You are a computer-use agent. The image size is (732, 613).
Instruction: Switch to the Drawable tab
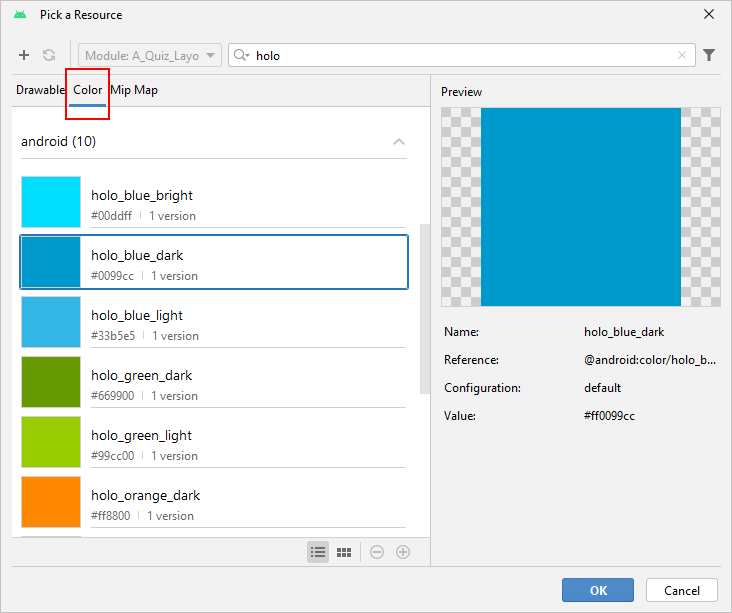(x=40, y=90)
